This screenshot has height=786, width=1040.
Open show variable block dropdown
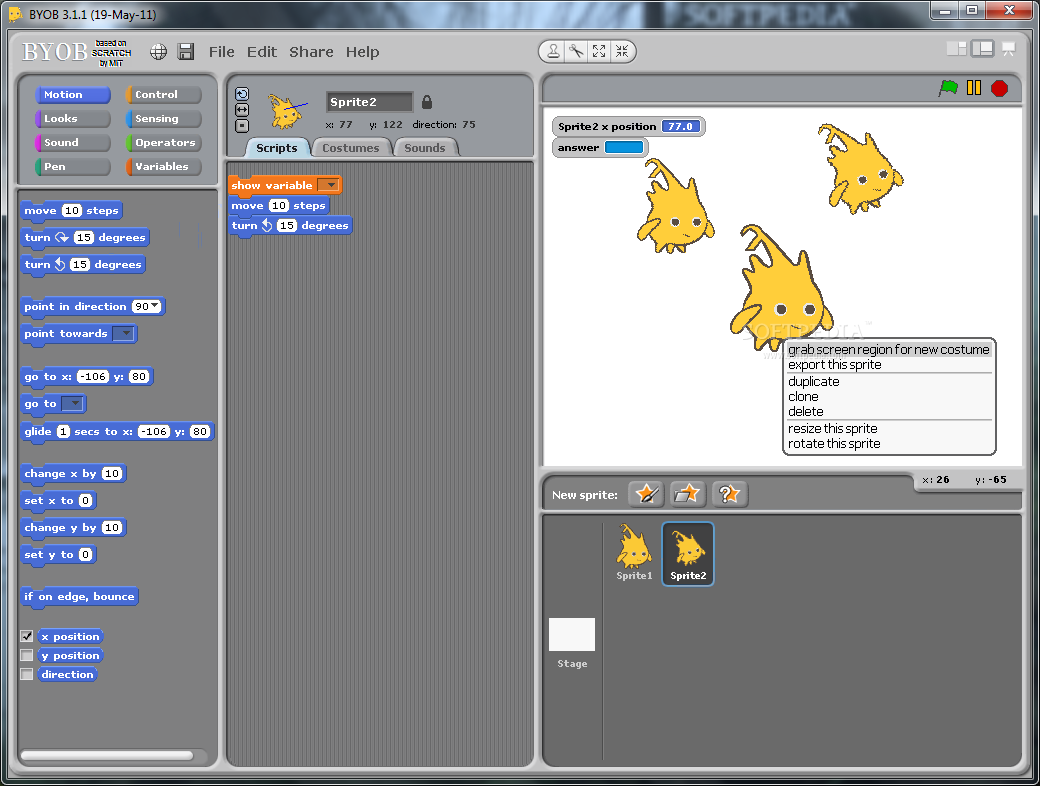click(x=328, y=185)
